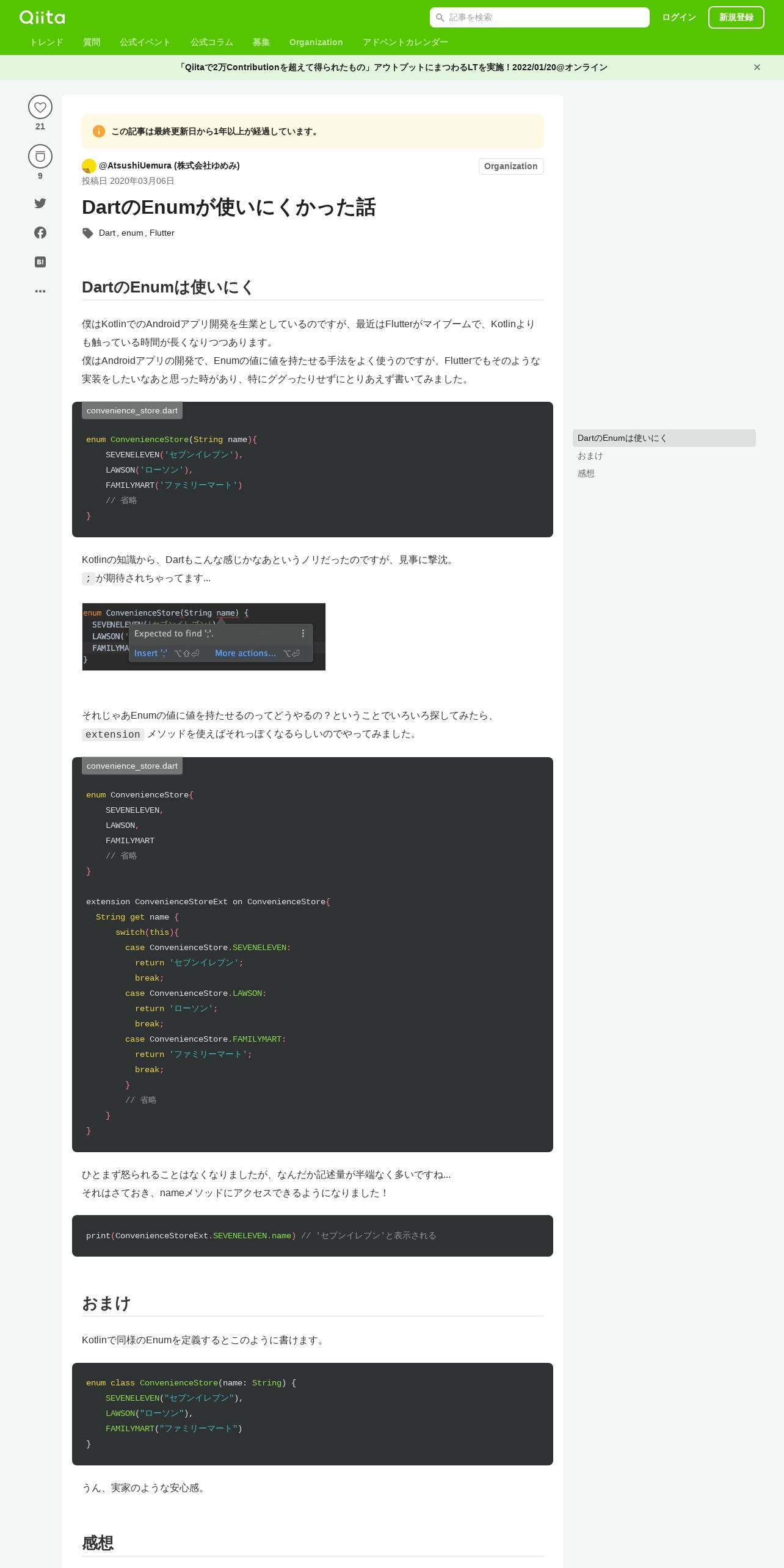The height and width of the screenshot is (1568, 784).
Task: Click the orange info warning icon
Action: click(99, 131)
